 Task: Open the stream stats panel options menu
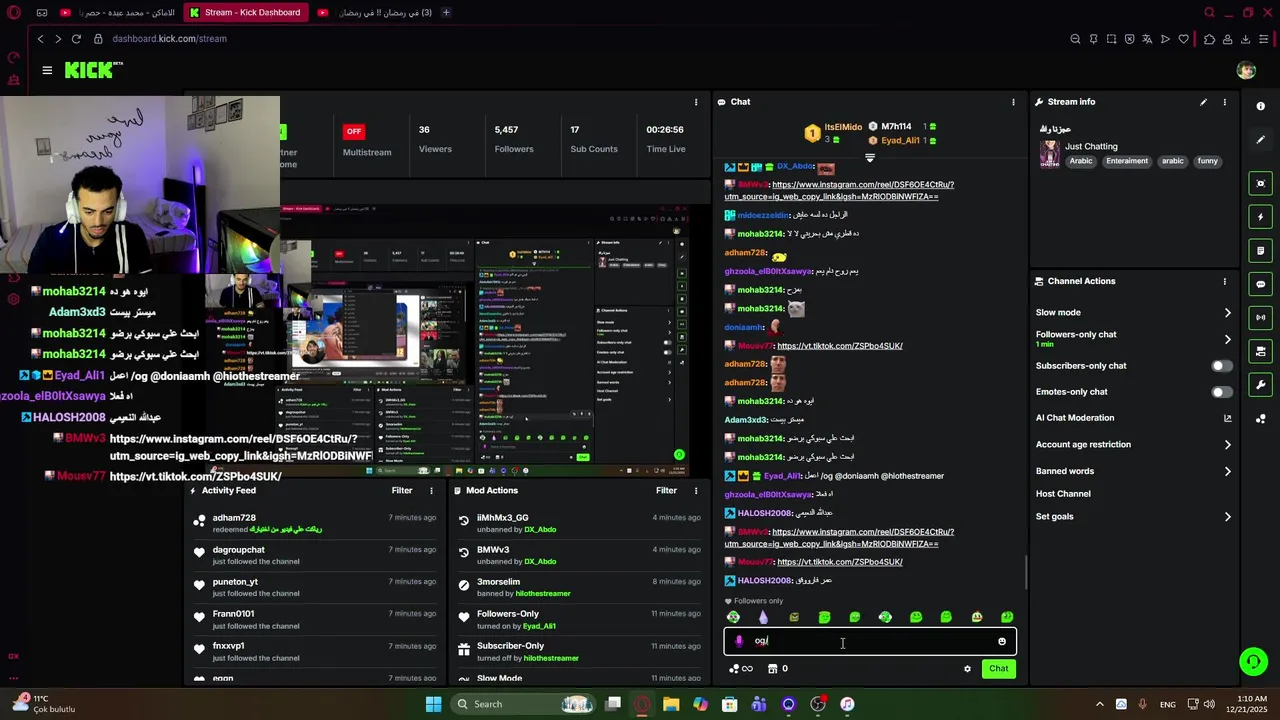[696, 102]
